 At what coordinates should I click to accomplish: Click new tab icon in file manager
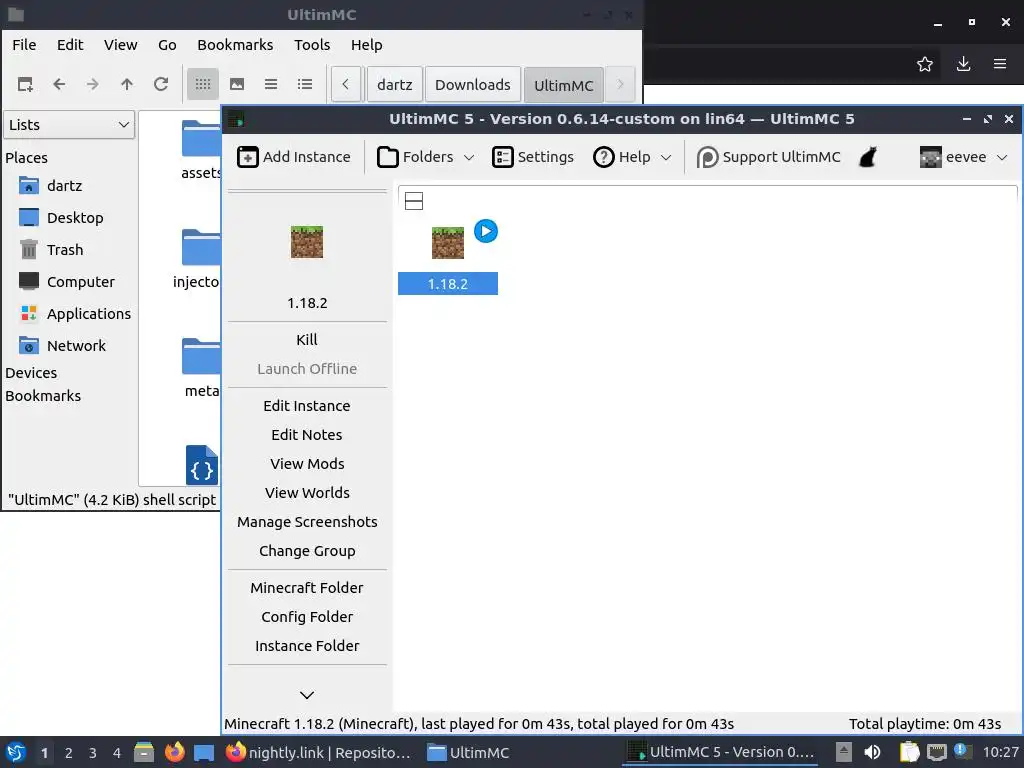click(x=25, y=84)
